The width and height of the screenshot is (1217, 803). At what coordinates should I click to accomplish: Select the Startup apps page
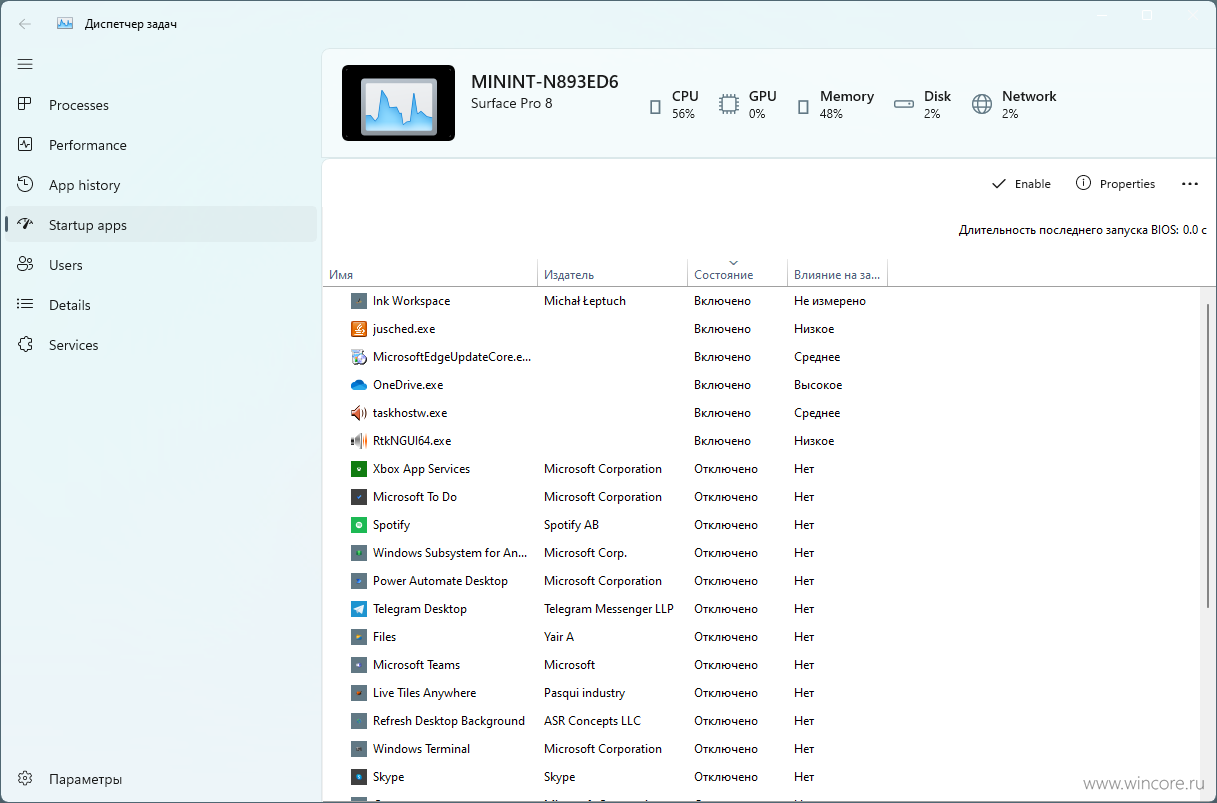(161, 225)
